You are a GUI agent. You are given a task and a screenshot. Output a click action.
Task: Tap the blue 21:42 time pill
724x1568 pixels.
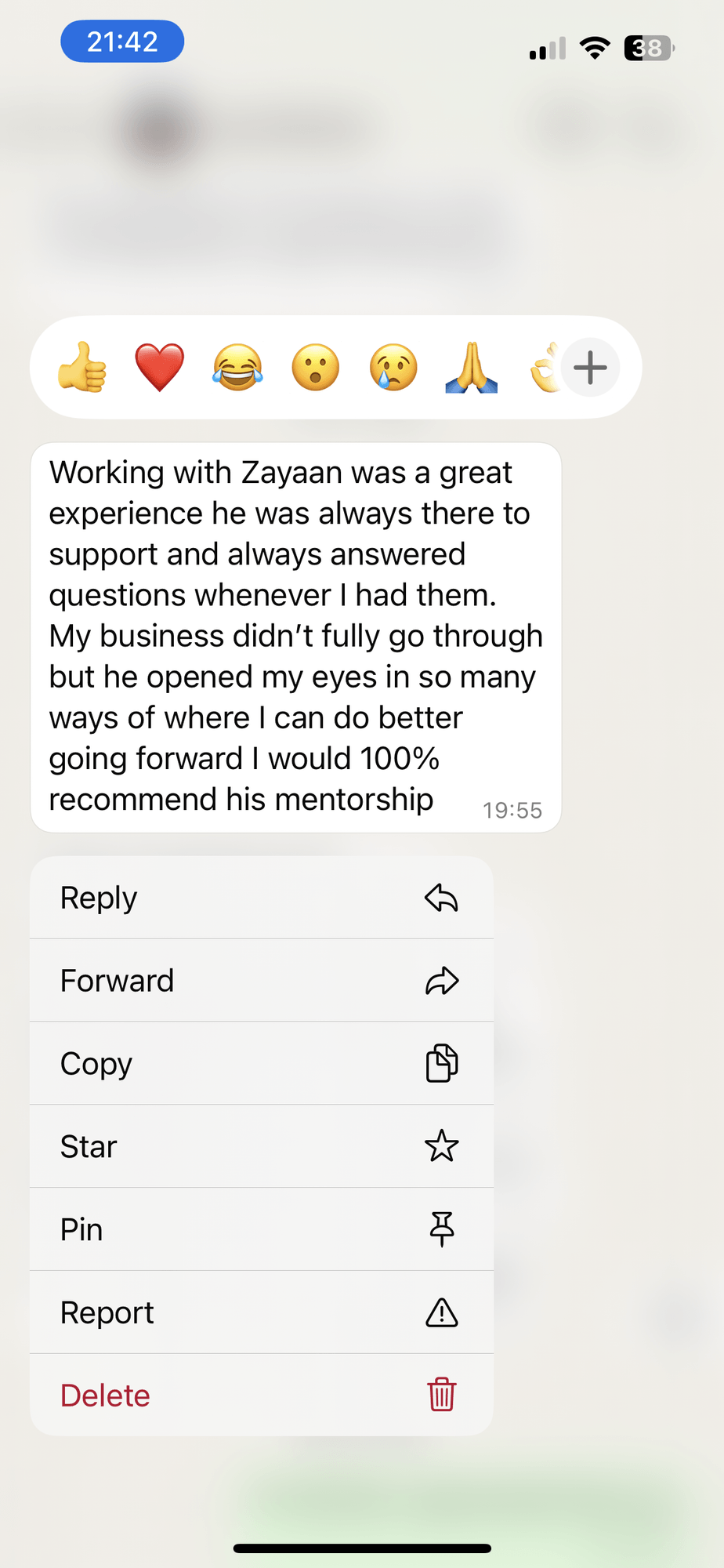coord(122,42)
